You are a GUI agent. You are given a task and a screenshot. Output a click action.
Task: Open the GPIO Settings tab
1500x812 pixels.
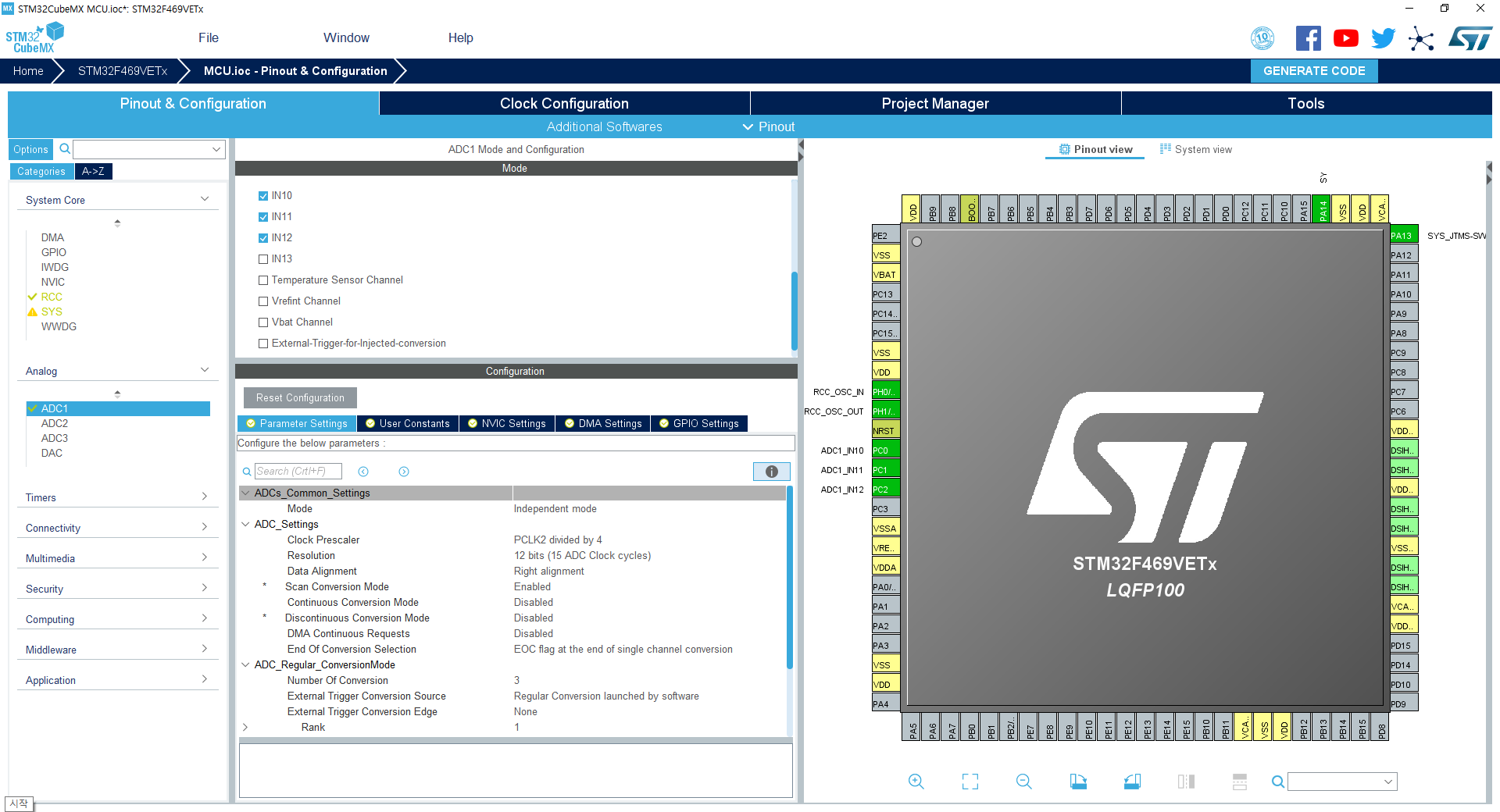tap(699, 423)
